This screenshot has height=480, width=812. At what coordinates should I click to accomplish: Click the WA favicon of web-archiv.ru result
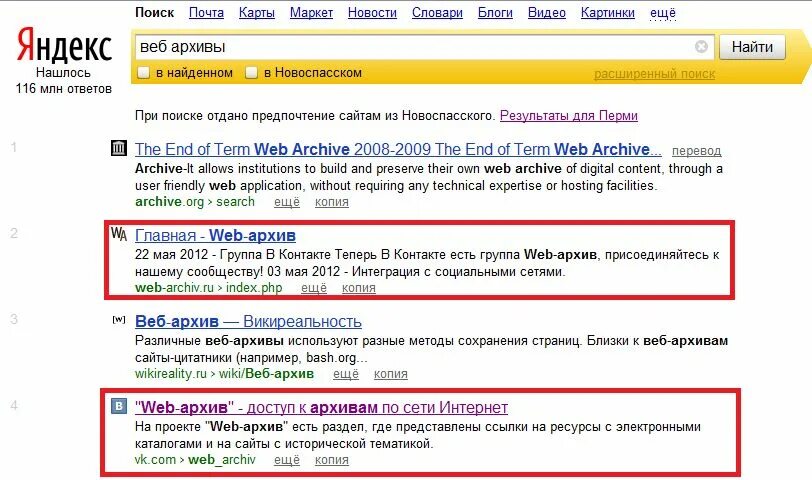[119, 234]
